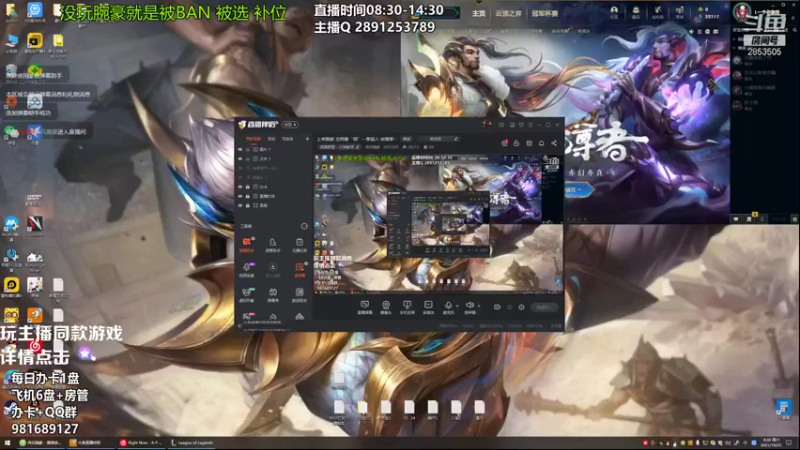Select the 图片 1 source row
The height and width of the screenshot is (450, 800).
point(273,150)
